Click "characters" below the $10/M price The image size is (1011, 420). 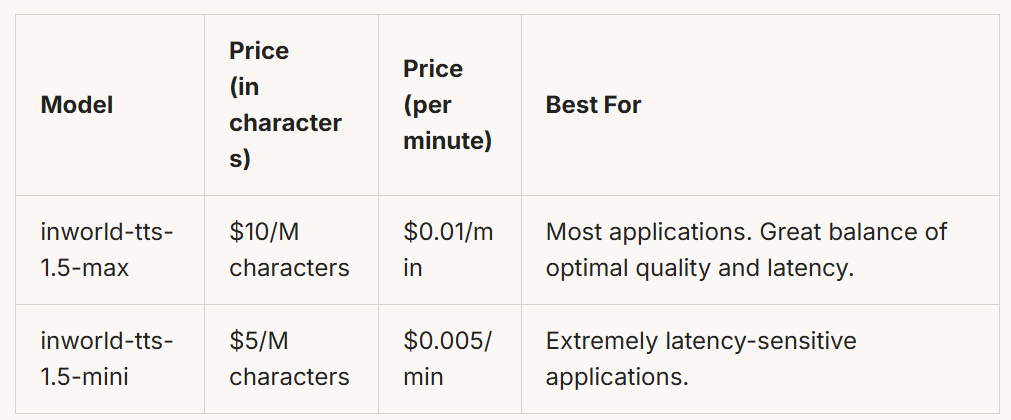289,268
